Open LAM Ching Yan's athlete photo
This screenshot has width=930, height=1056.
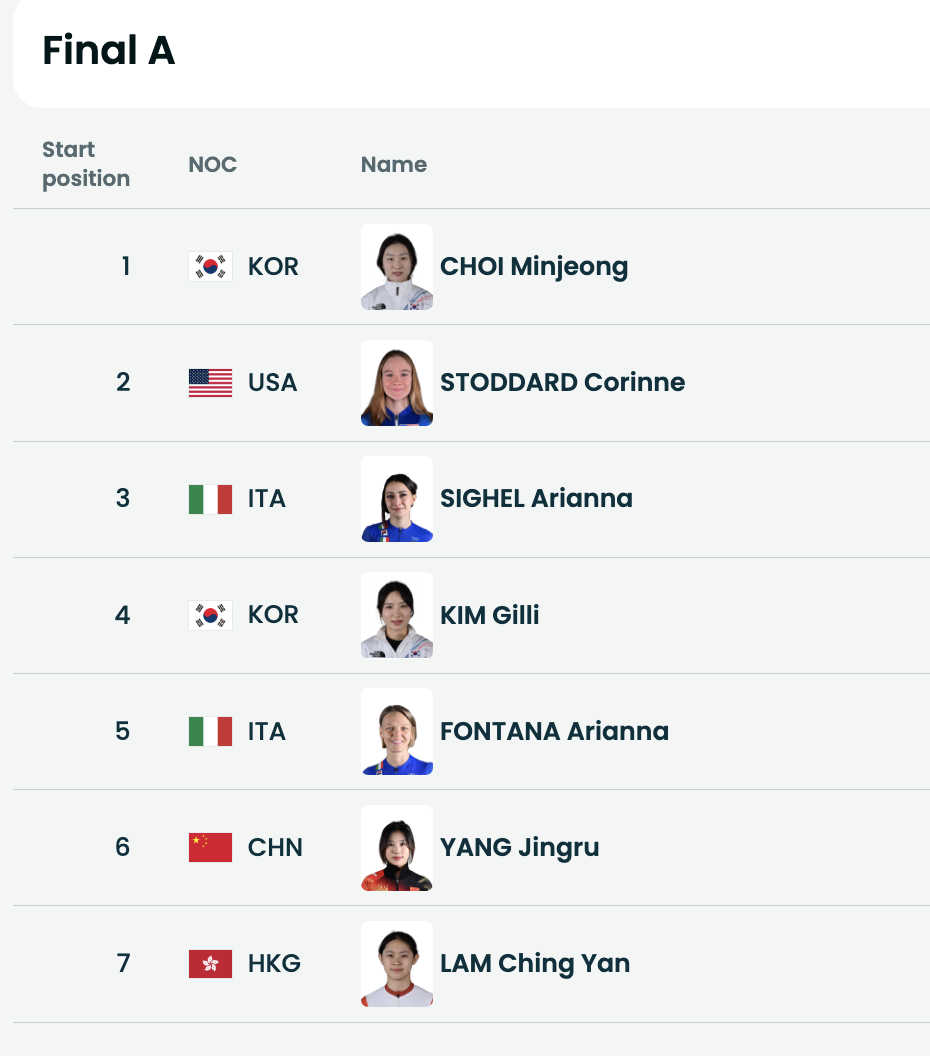[397, 963]
